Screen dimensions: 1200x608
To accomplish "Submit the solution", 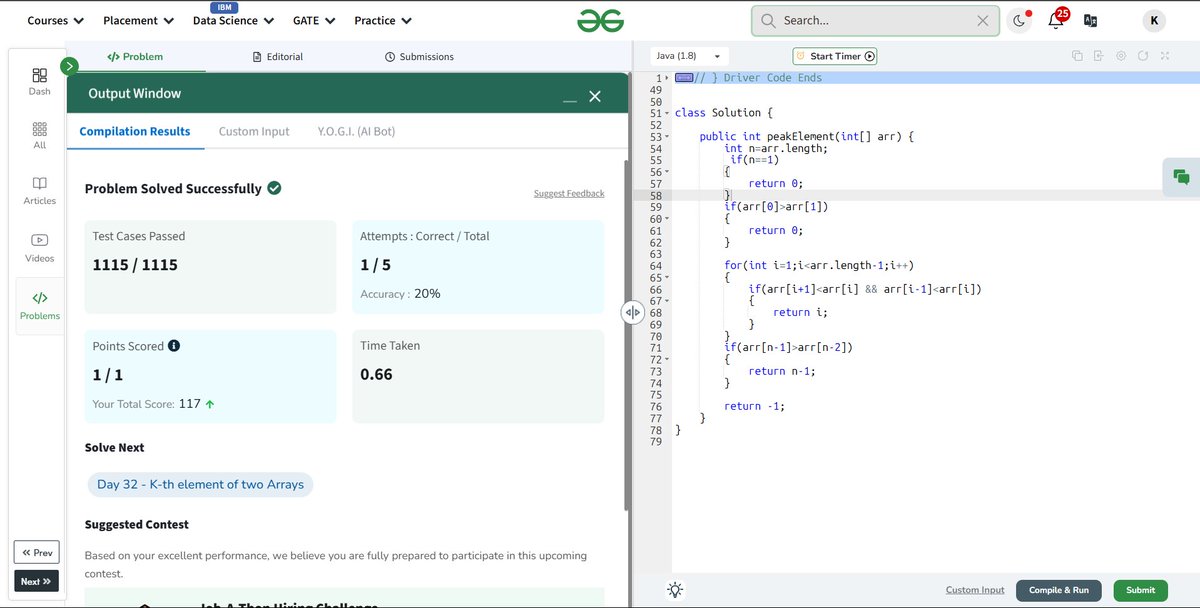I will [1140, 590].
